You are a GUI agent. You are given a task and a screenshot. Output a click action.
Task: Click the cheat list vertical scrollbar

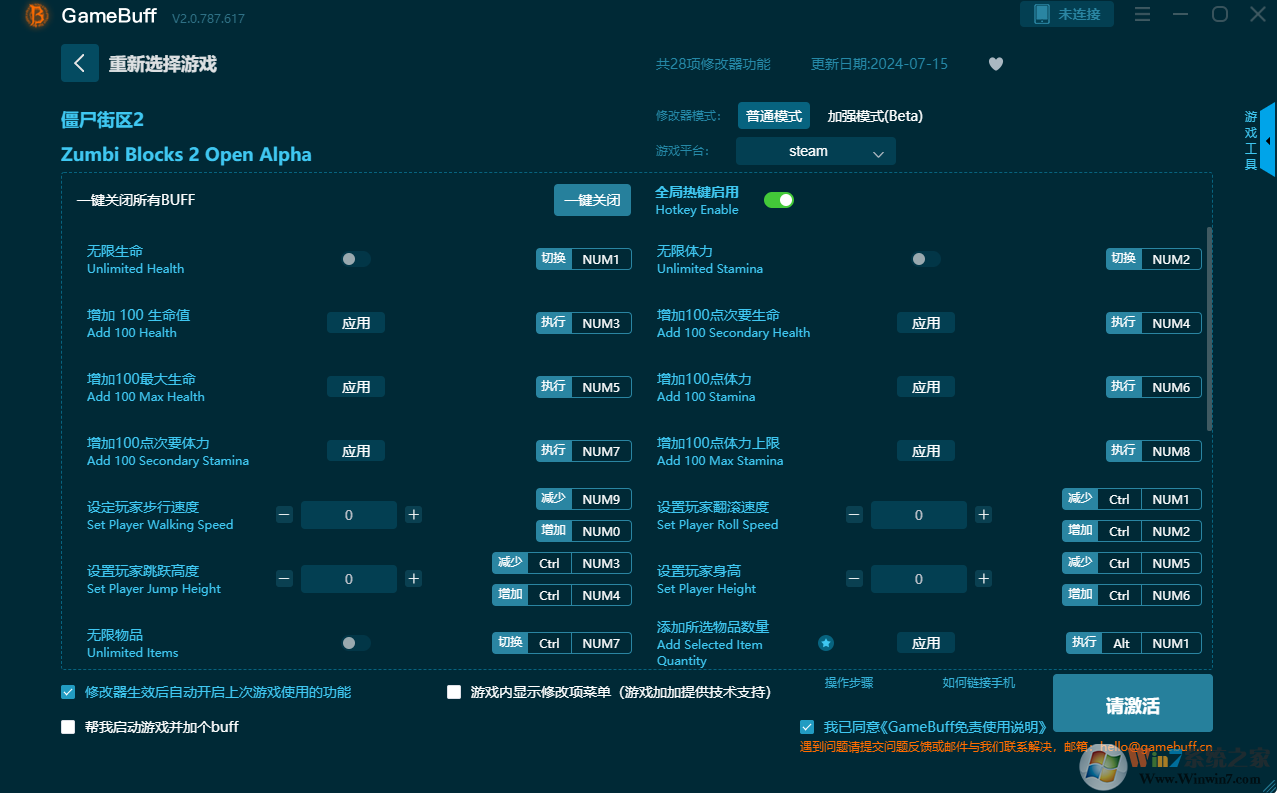coord(1209,330)
